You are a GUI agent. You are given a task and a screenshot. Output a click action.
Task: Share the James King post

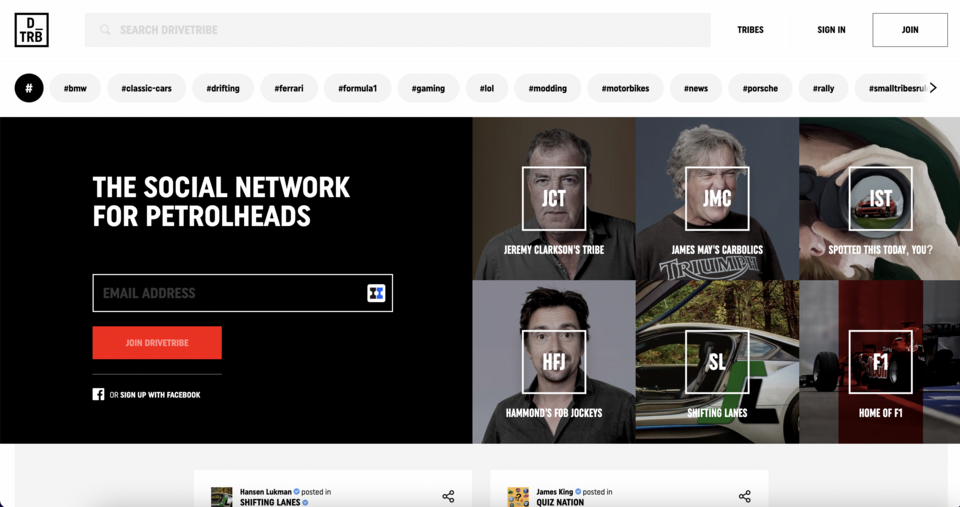click(x=744, y=496)
